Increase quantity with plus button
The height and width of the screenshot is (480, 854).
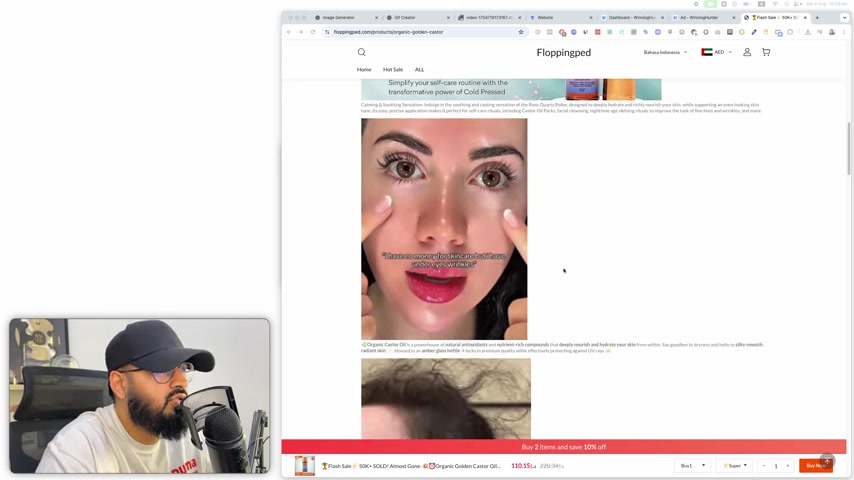[x=788, y=466]
